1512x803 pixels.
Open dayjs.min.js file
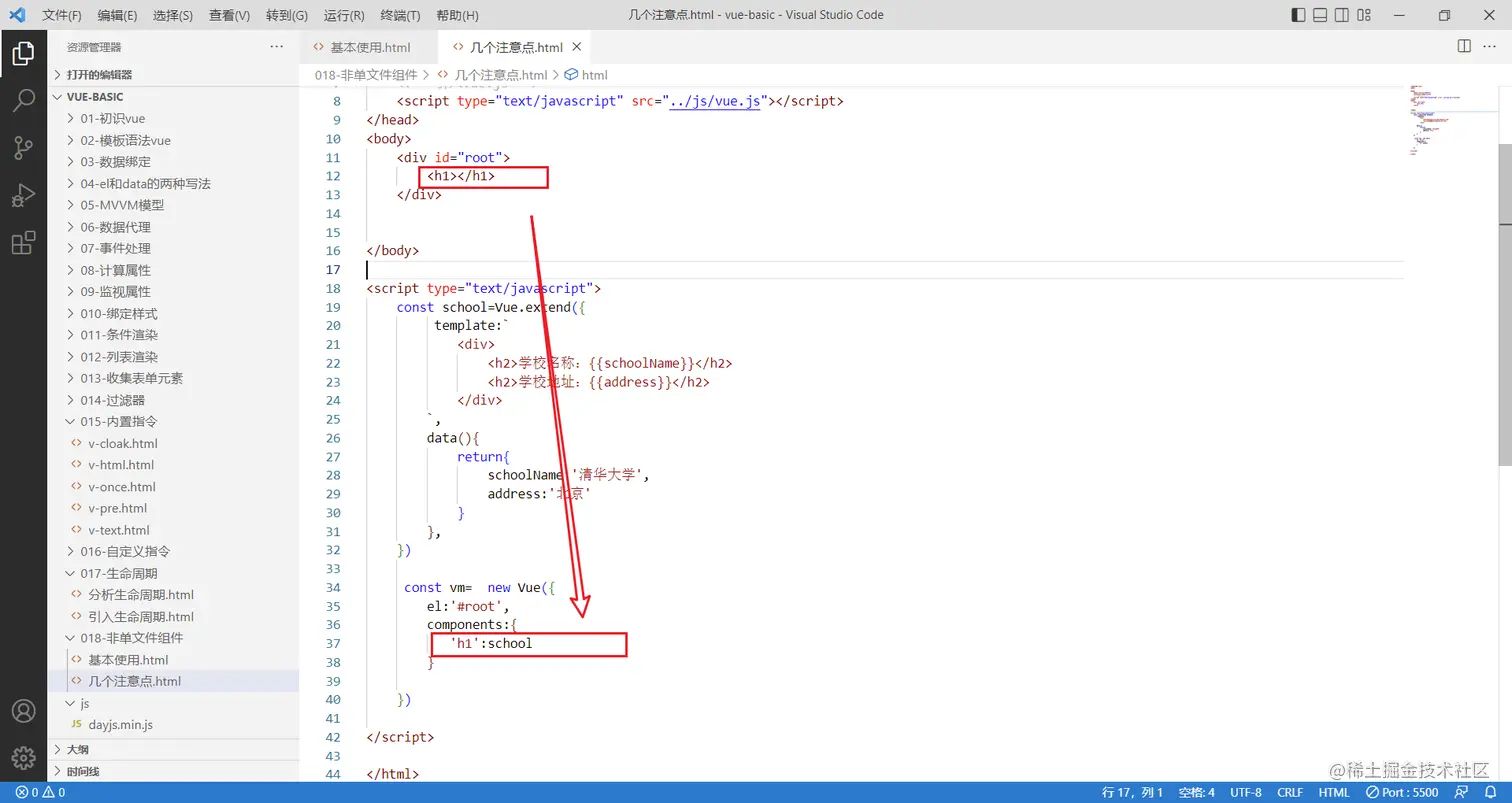pyautogui.click(x=173, y=725)
